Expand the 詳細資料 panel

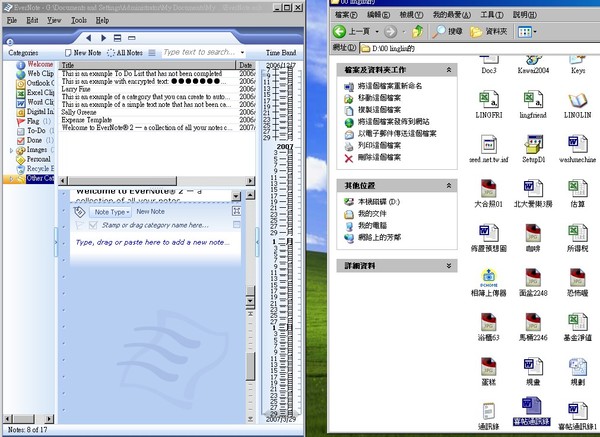[x=448, y=266]
